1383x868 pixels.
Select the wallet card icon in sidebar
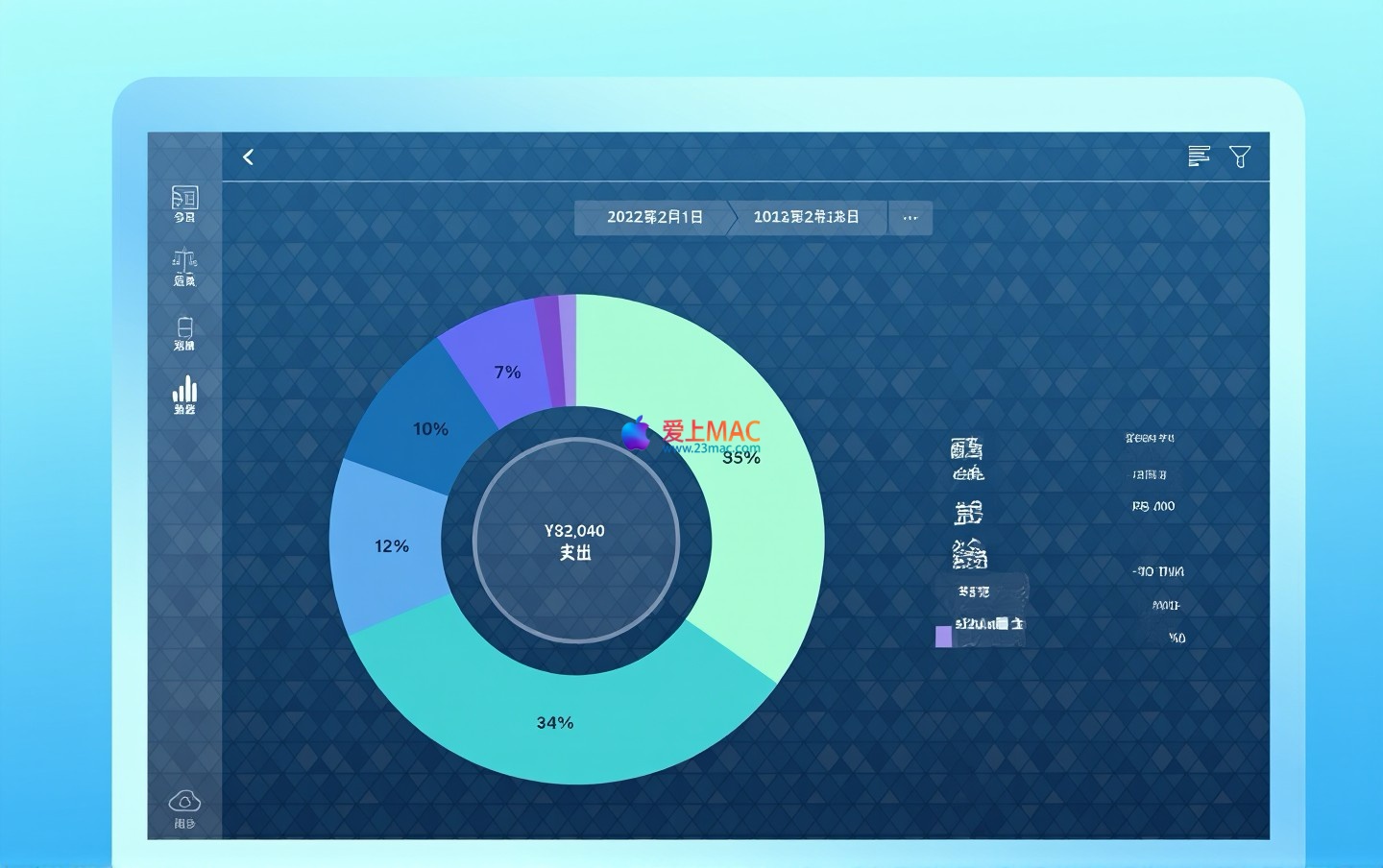184,331
